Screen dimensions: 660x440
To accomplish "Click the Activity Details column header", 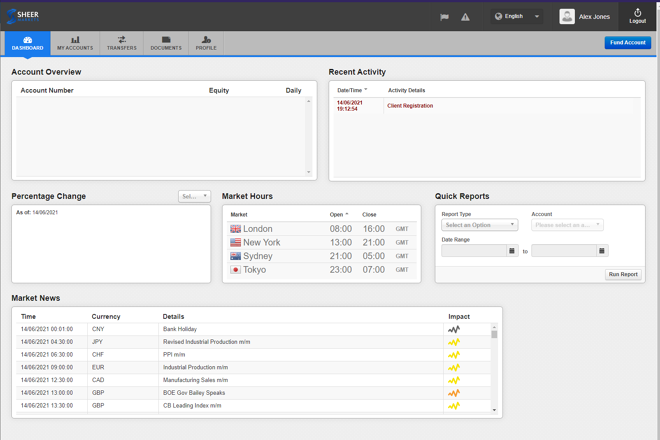I will [407, 90].
